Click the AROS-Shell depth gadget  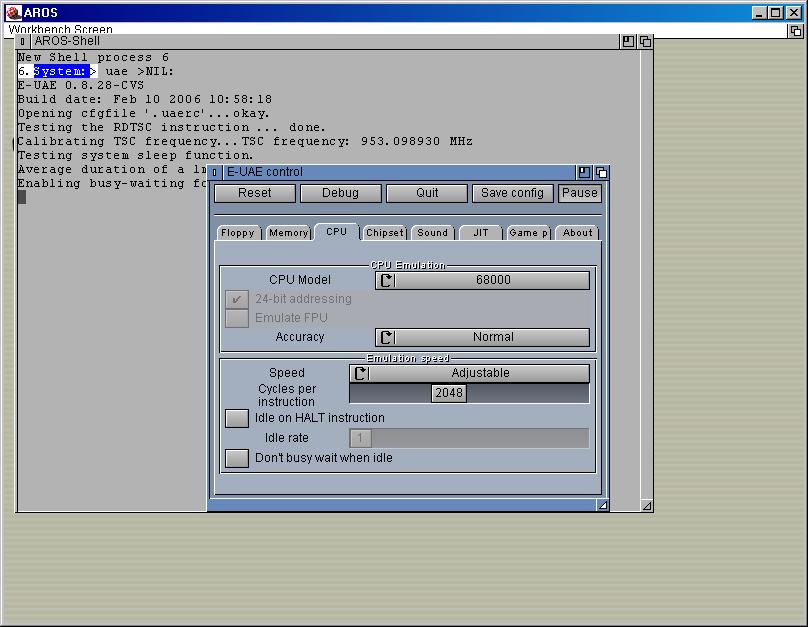point(645,41)
